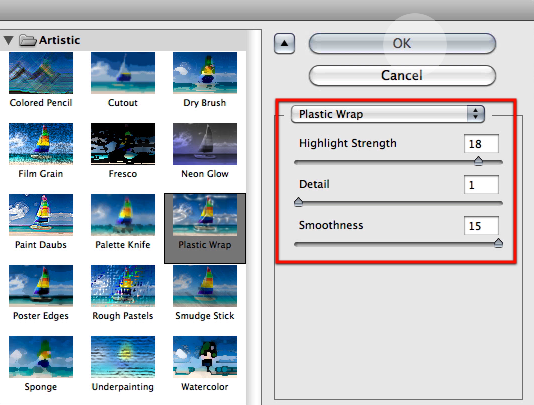This screenshot has width=534, height=405.
Task: Cancel the filter gallery dialog
Action: pyautogui.click(x=402, y=75)
